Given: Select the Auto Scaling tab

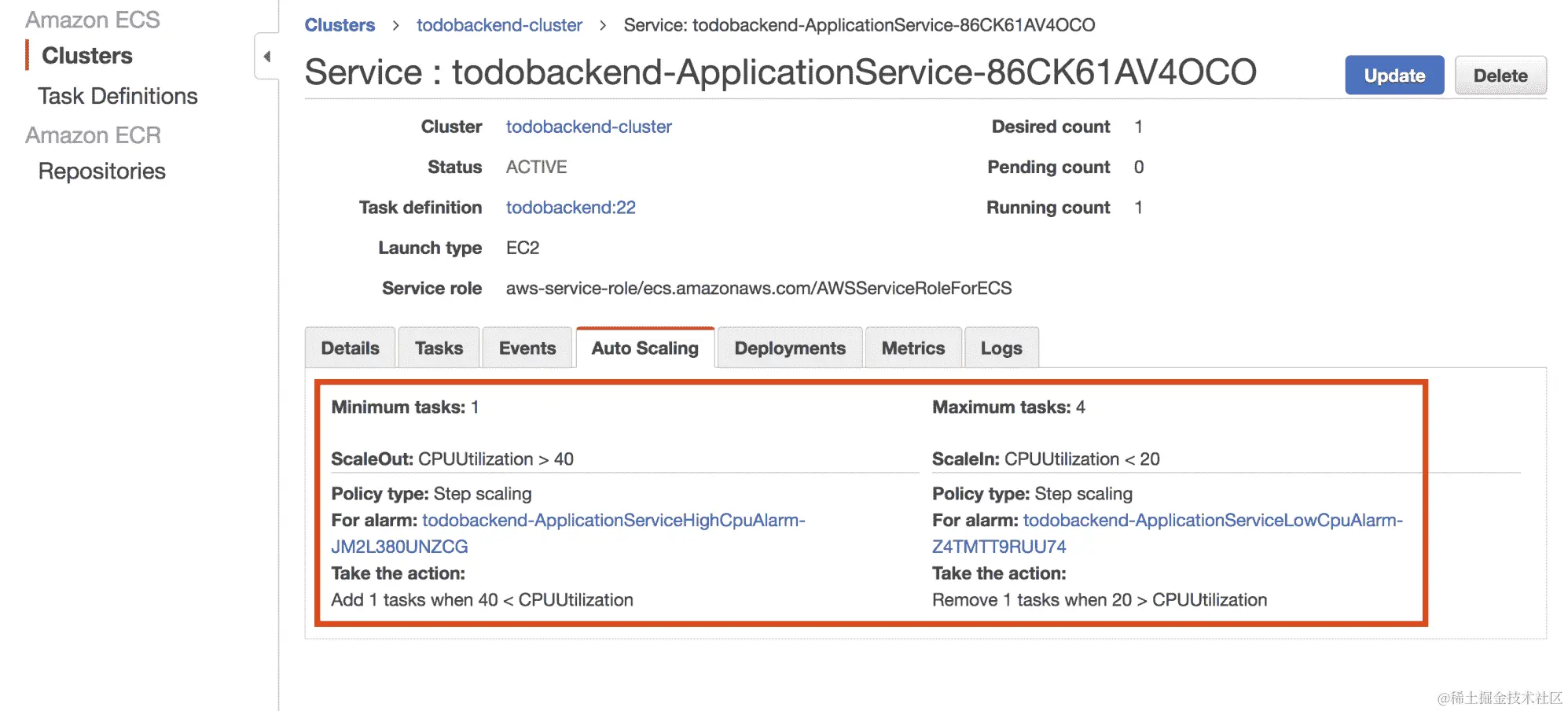Looking at the screenshot, I should point(644,348).
